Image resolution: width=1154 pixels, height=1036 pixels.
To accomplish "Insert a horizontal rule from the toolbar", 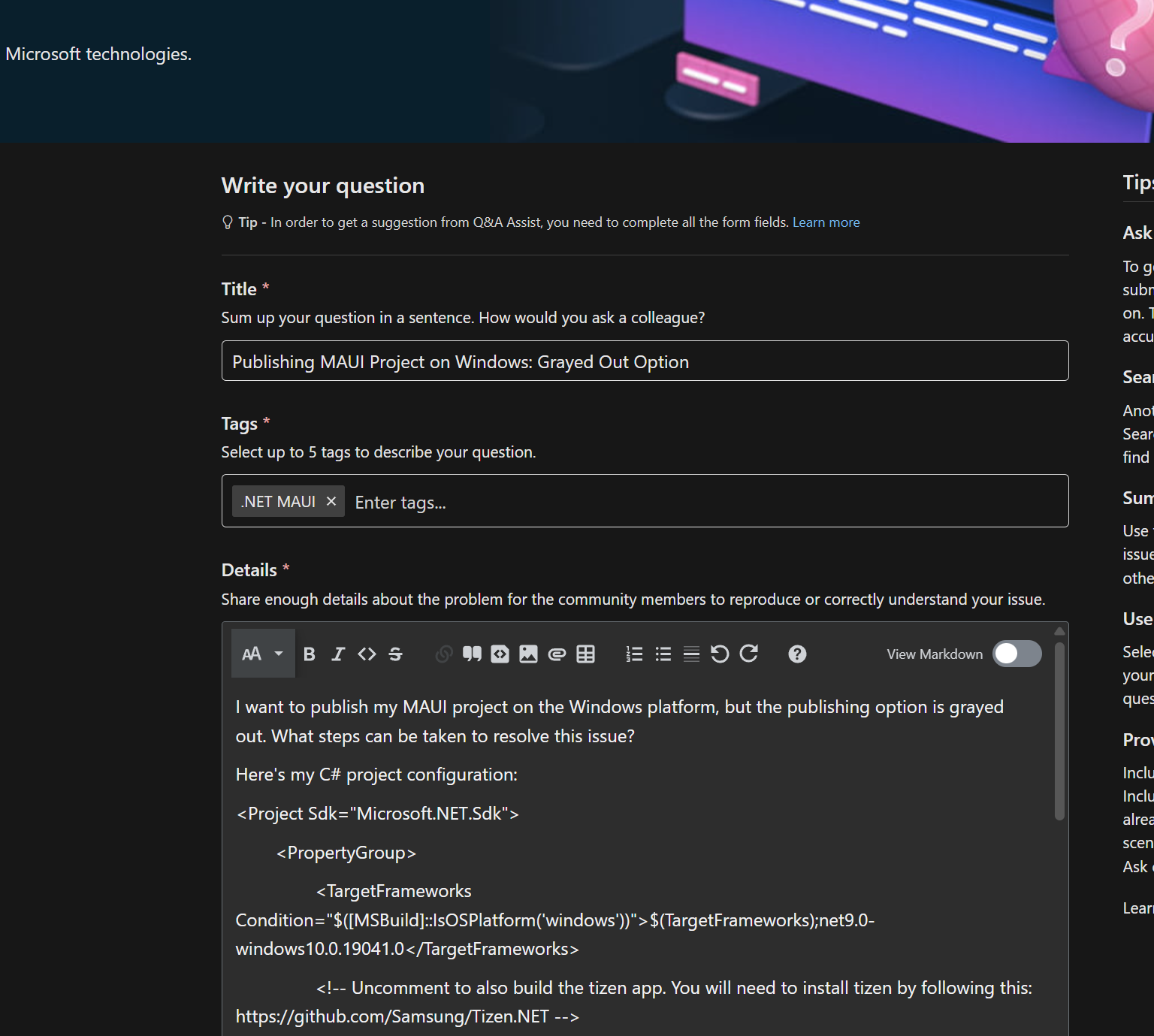I will tap(691, 654).
